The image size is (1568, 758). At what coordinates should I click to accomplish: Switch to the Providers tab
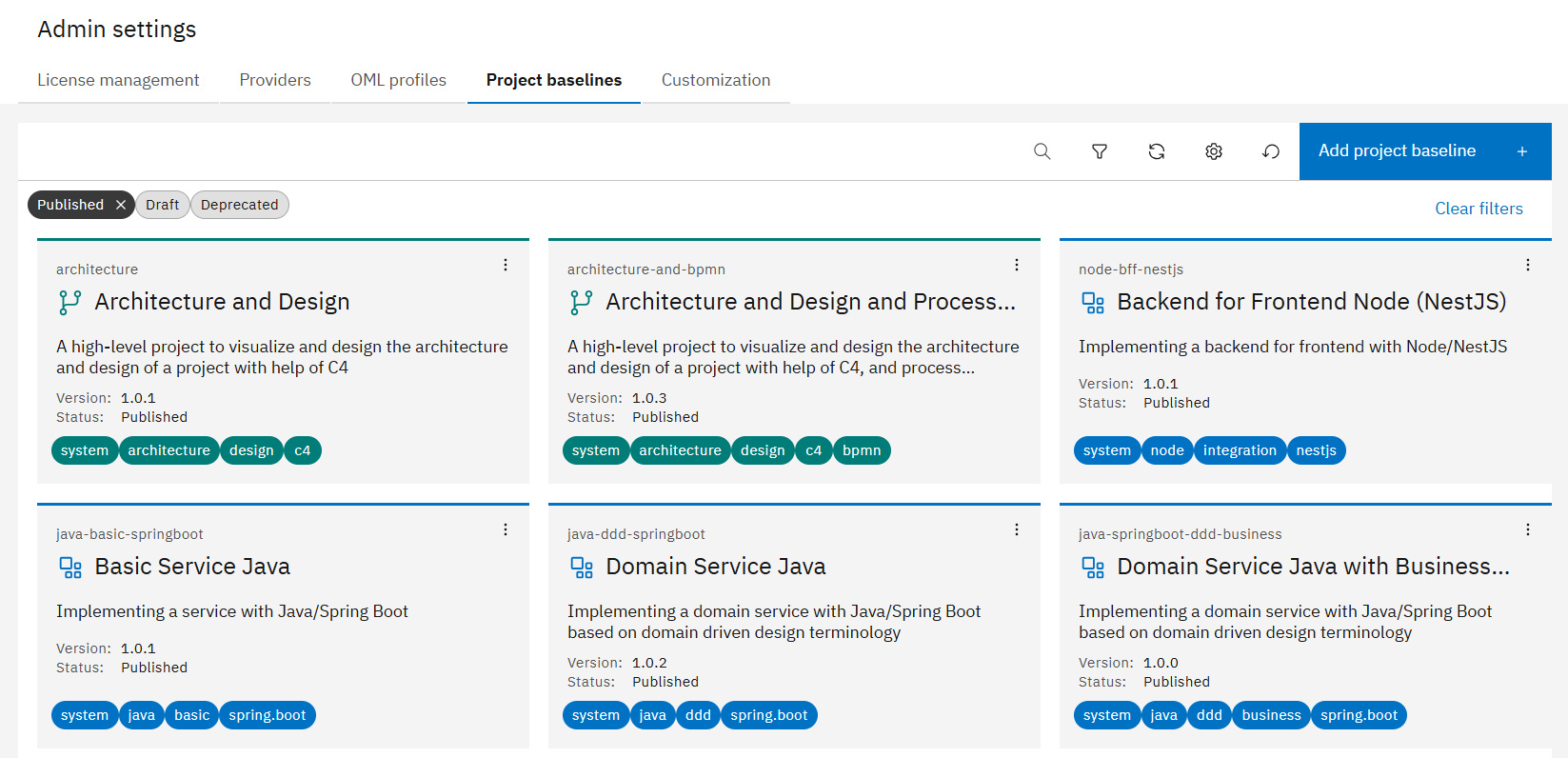(275, 80)
